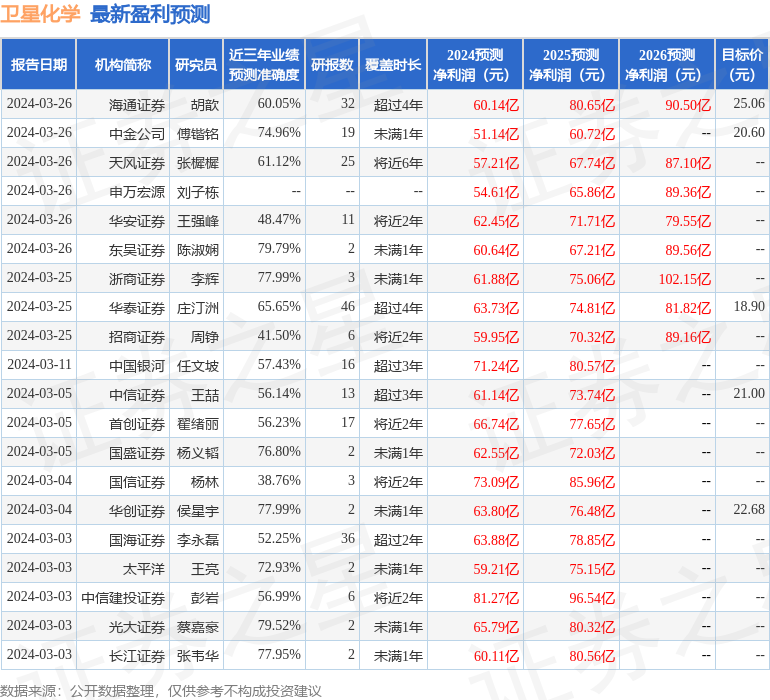Screen dimensions: 770x700
Task: Click researcher name 傅锴铭
Action: (x=198, y=134)
